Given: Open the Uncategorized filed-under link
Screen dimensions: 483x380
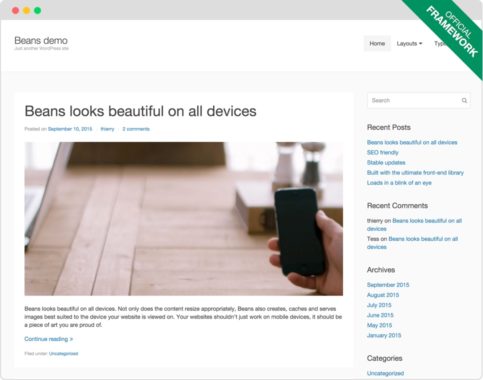Looking at the screenshot, I should coord(63,354).
